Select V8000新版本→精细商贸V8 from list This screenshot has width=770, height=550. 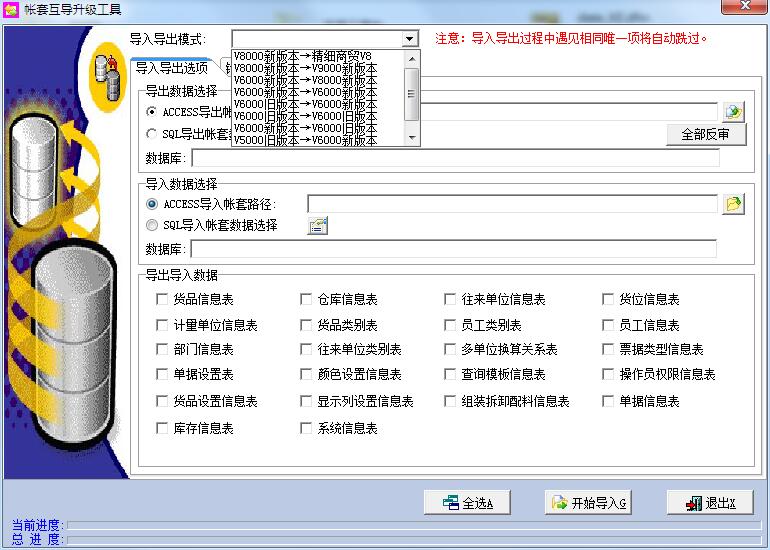click(x=302, y=56)
